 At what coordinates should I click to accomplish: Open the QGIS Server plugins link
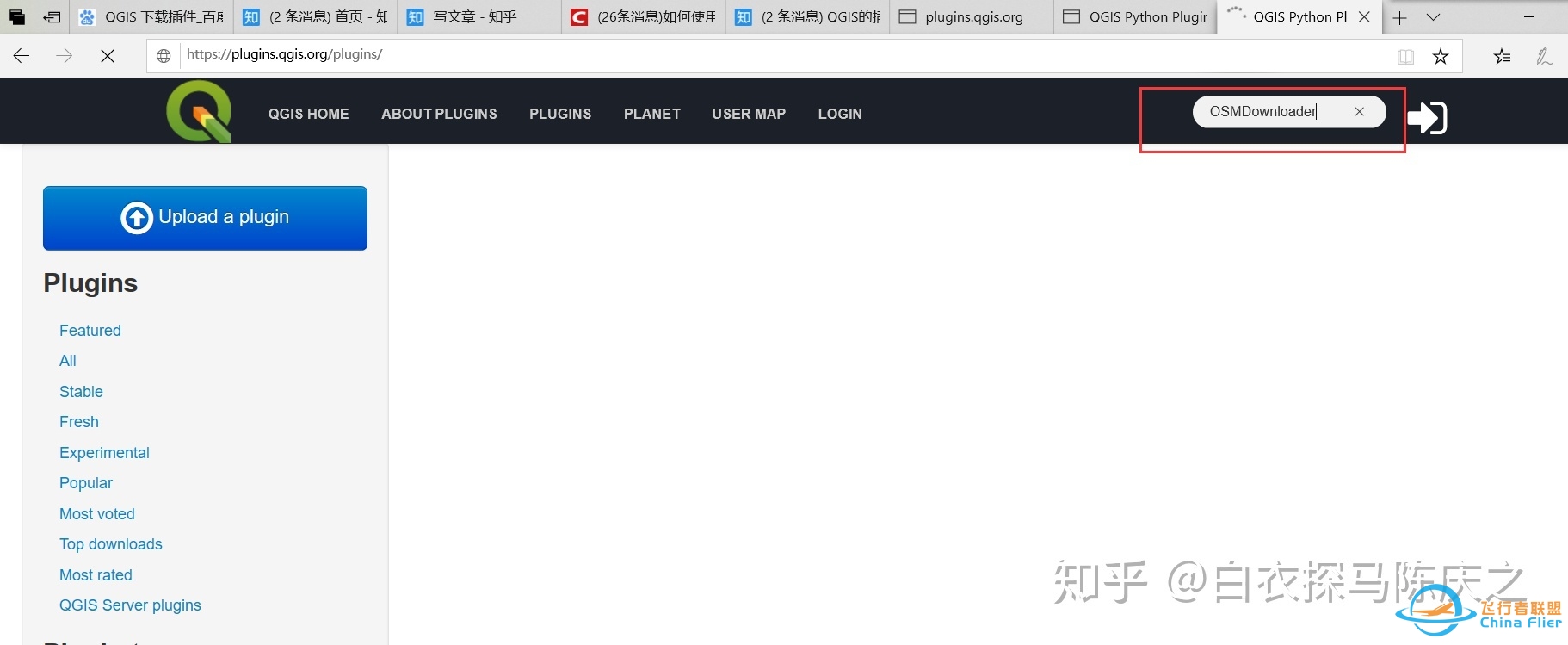pyautogui.click(x=130, y=605)
